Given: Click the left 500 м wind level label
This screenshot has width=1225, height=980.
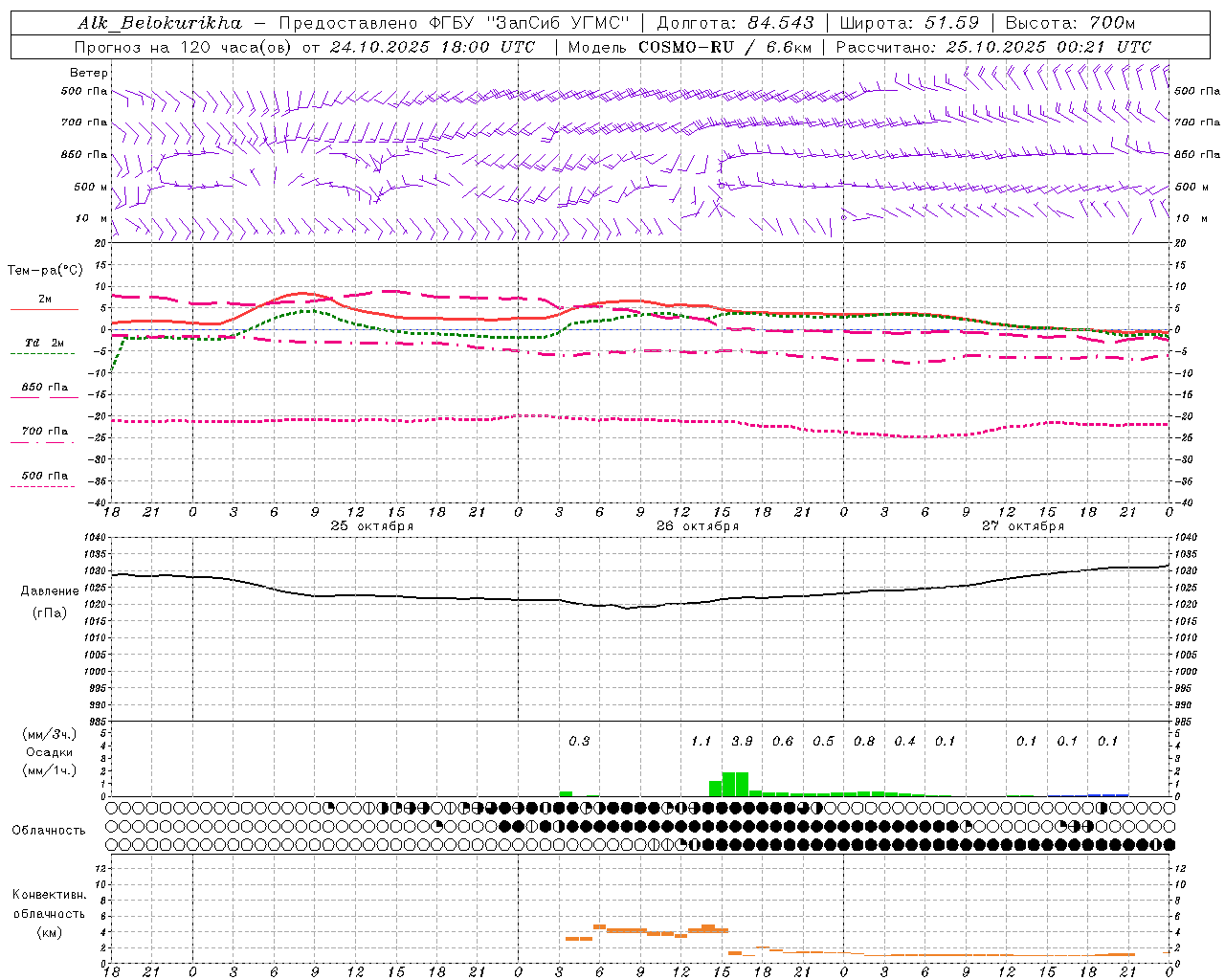Looking at the screenshot, I should 91,187.
